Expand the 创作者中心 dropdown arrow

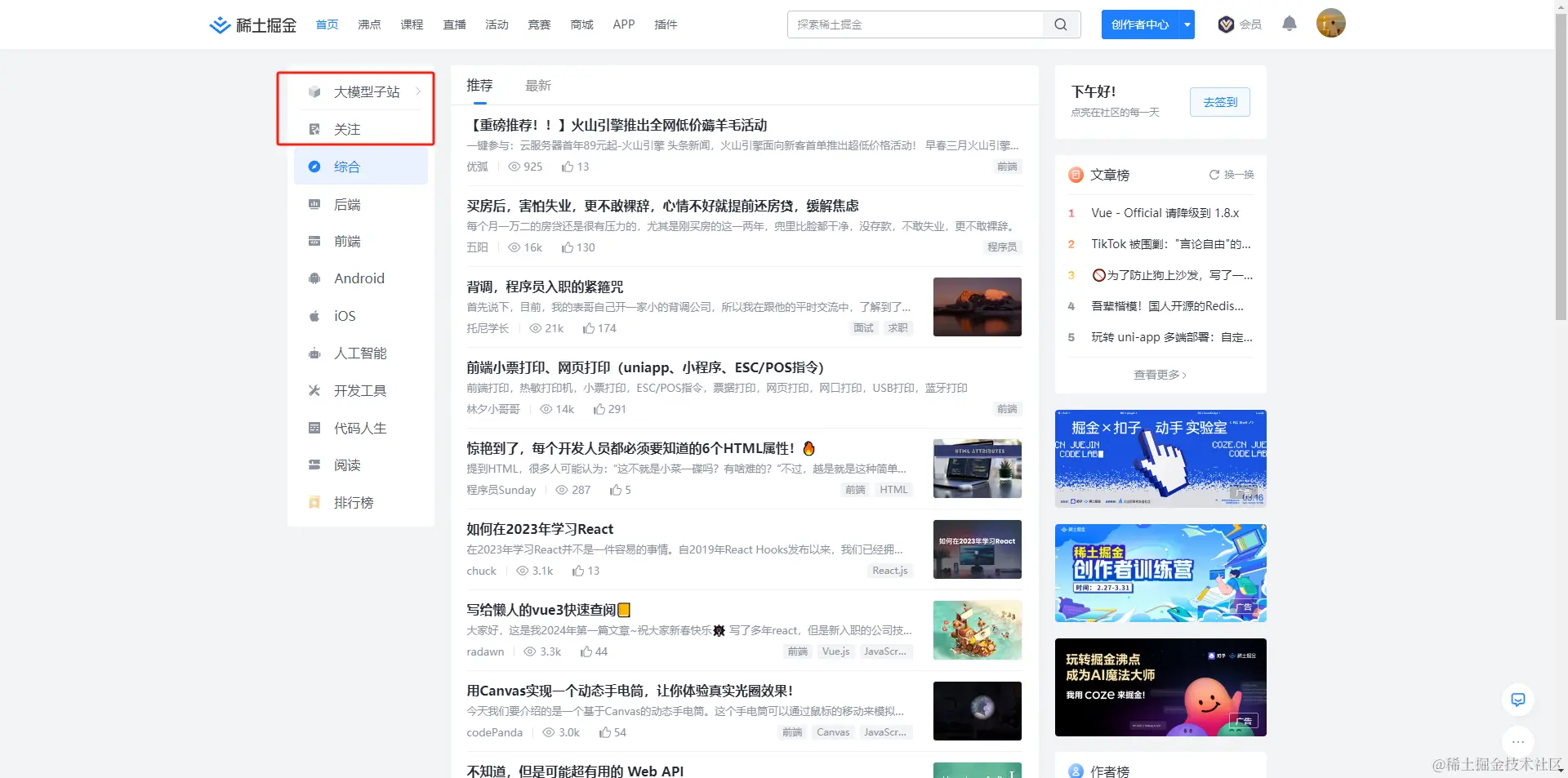tap(1187, 24)
